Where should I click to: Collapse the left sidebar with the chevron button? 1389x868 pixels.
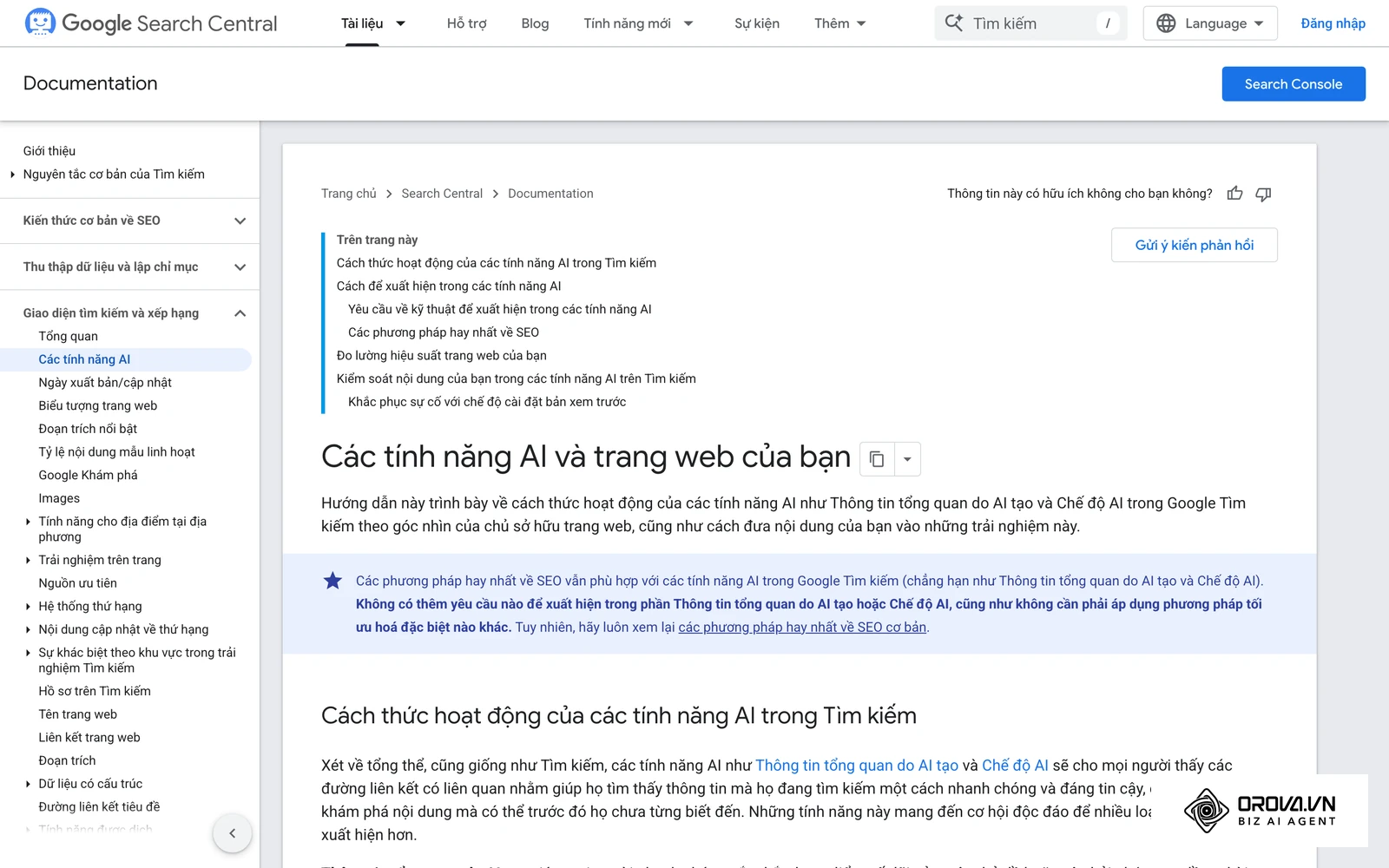click(232, 833)
